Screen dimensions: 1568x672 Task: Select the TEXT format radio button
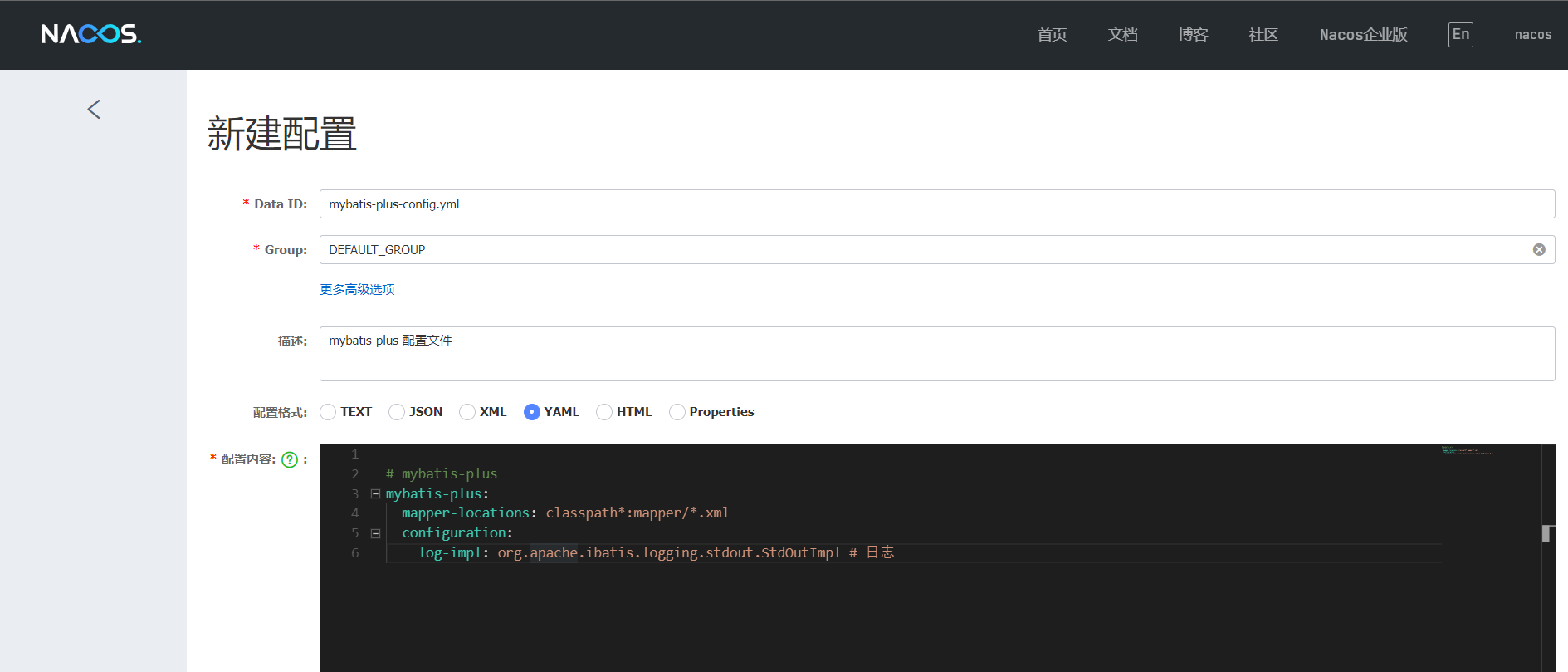329,412
